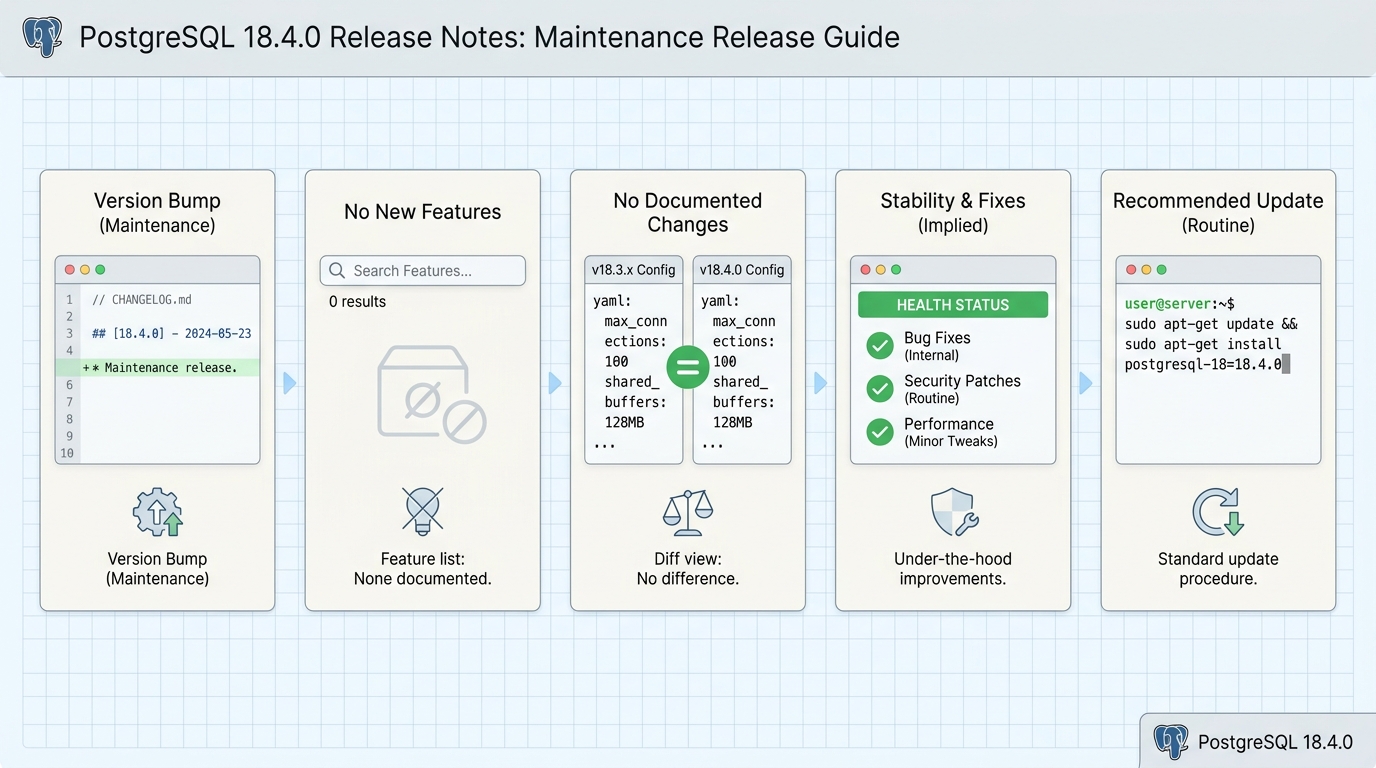Click the gear with upward arrows icon
1376x768 pixels.
pyautogui.click(x=158, y=512)
